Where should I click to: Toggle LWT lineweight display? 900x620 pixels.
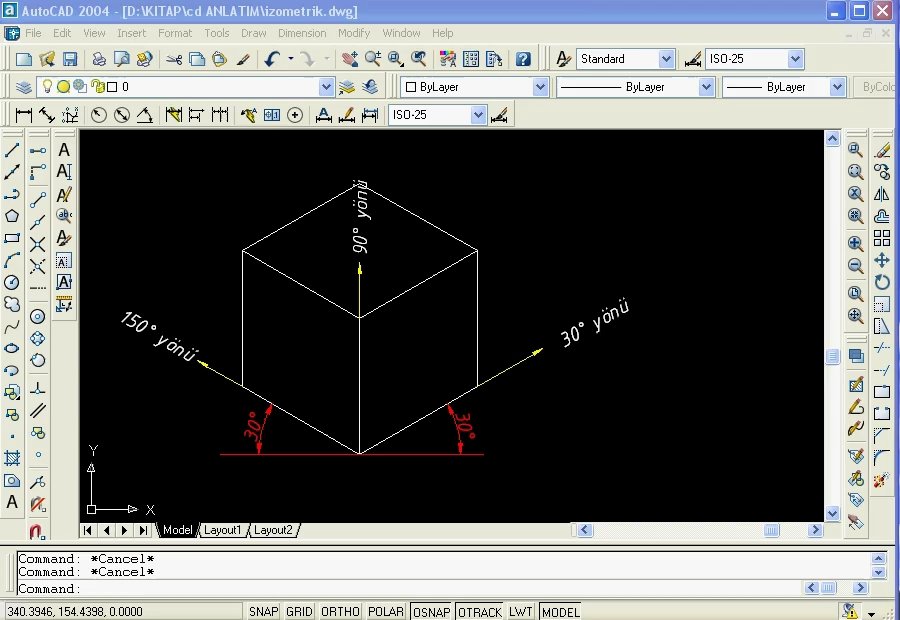(521, 612)
